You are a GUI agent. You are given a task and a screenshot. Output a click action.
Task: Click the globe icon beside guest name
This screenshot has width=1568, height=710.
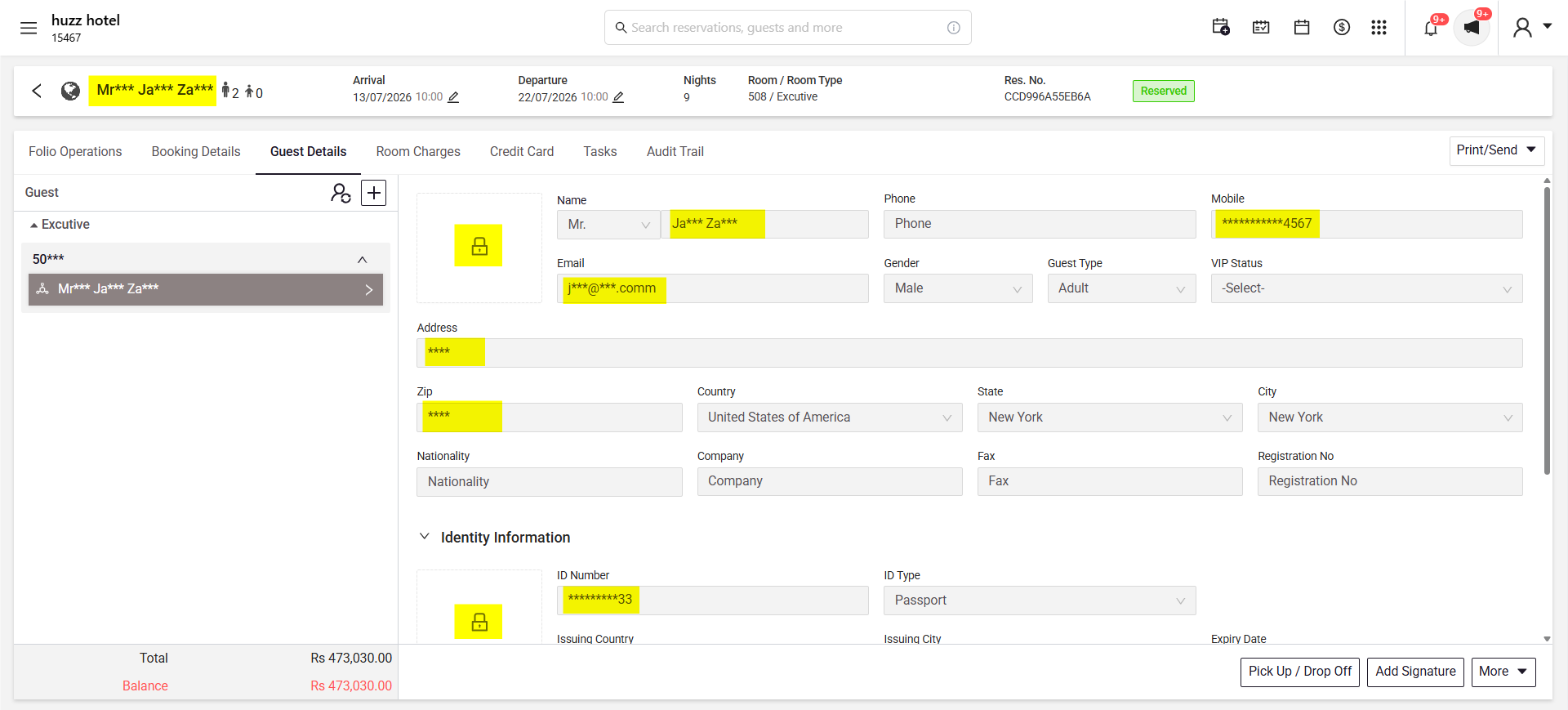(71, 91)
